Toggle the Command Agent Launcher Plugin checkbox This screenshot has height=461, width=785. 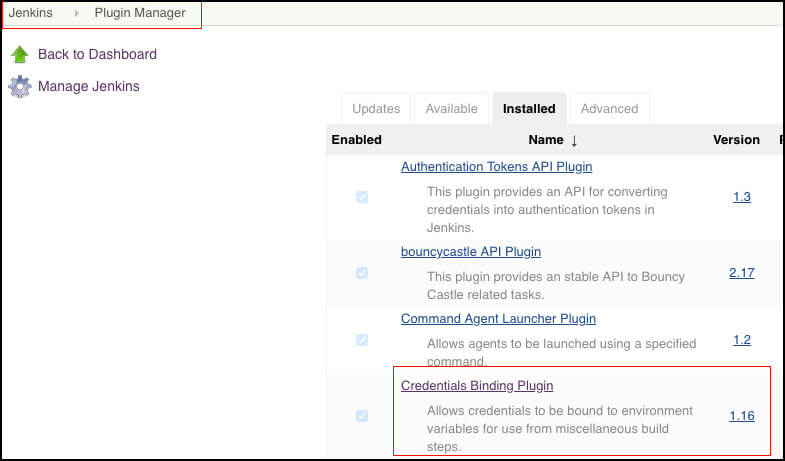coord(362,340)
